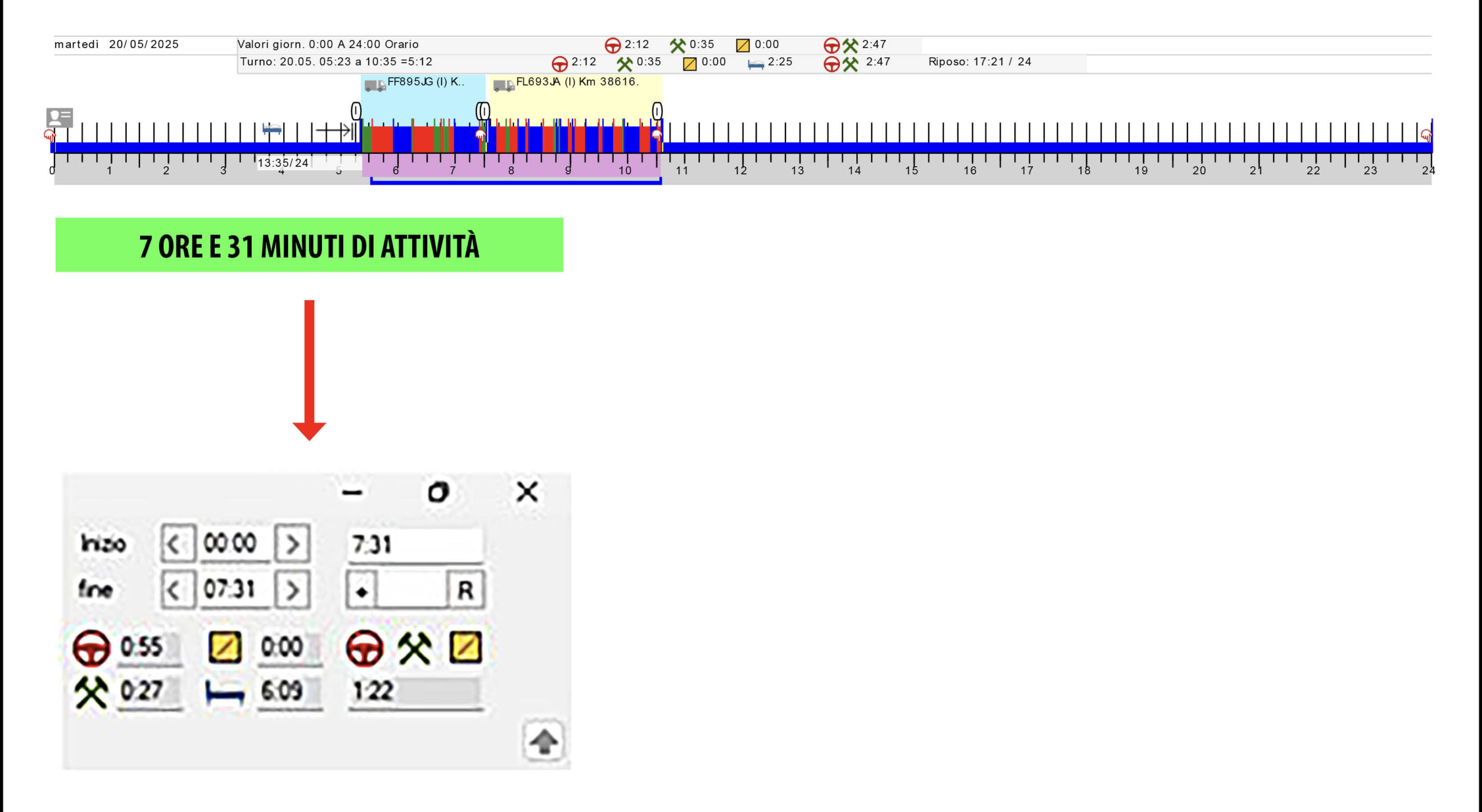The width and height of the screenshot is (1482, 812).
Task: Click the driver card icon at timeline start
Action: (x=59, y=117)
